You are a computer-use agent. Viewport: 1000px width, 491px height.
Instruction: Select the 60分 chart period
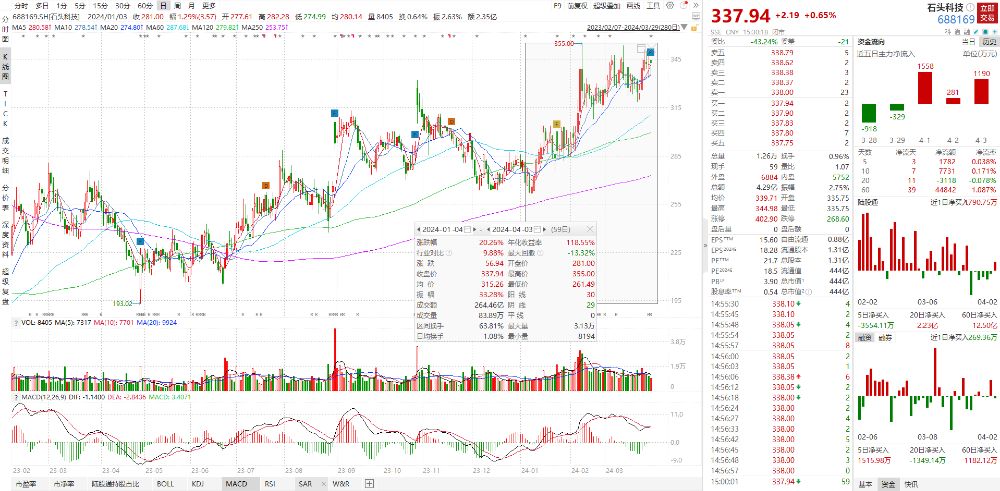(145, 5)
